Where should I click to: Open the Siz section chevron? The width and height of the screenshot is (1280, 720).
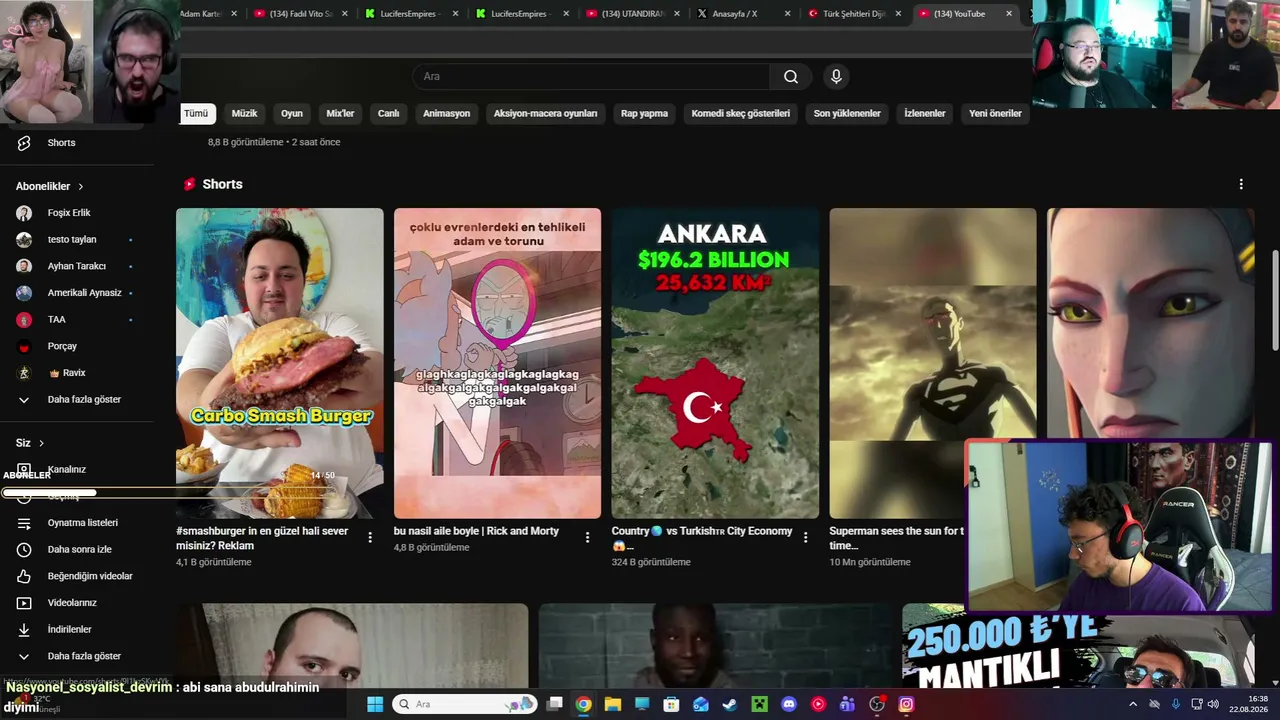(x=41, y=443)
